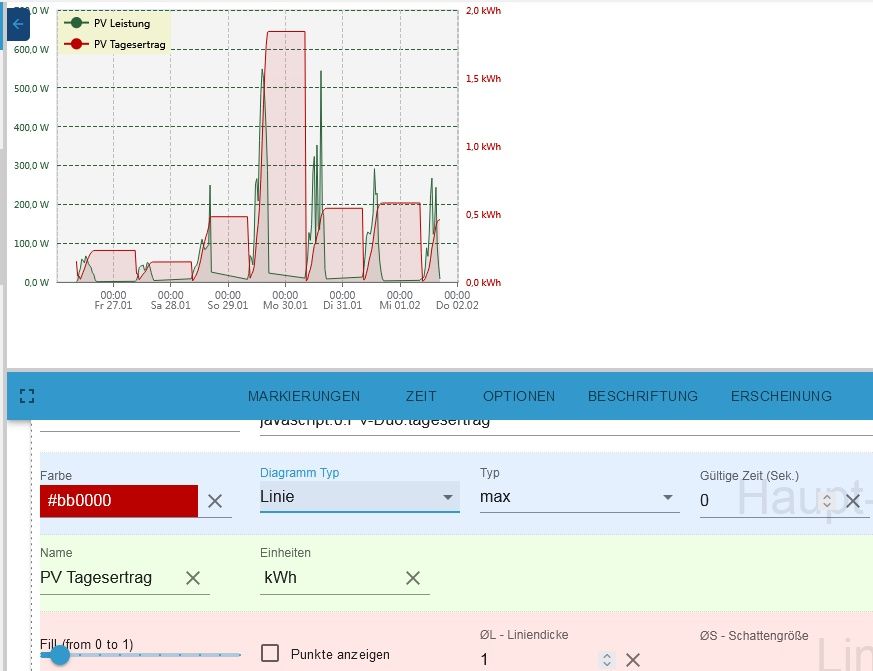Viewport: 873px width, 671px height.
Task: Toggle PV Tagesertrag legend entry
Action: (x=115, y=44)
